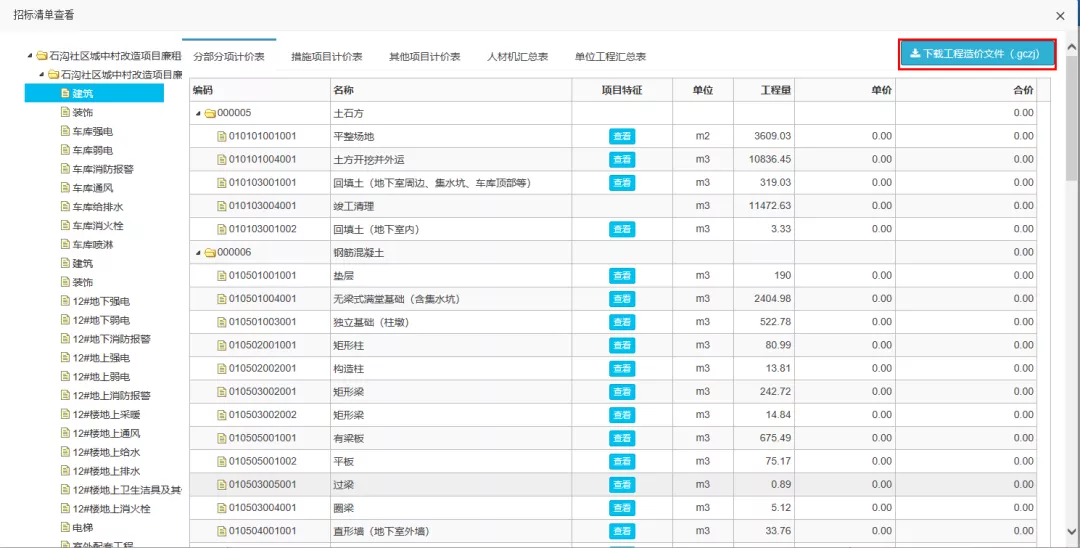Click root project folder icon in tree
Image resolution: width=1080 pixels, height=548 pixels.
(42, 56)
